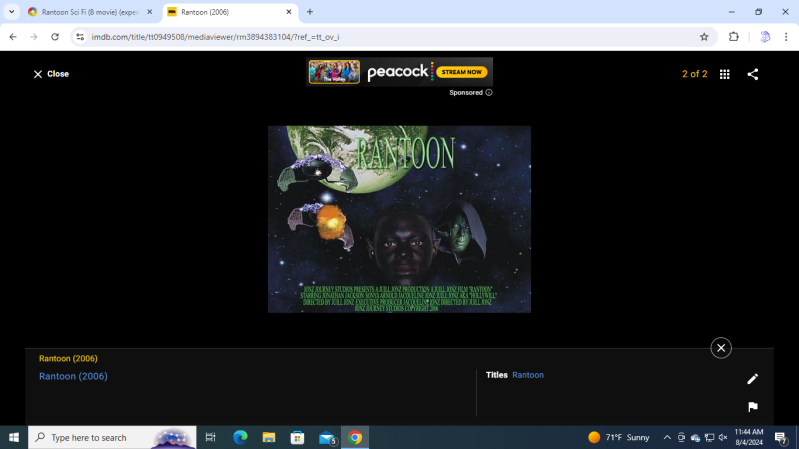
Task: Click the yellow Rantoon (2006) heading
Action: coord(68,359)
